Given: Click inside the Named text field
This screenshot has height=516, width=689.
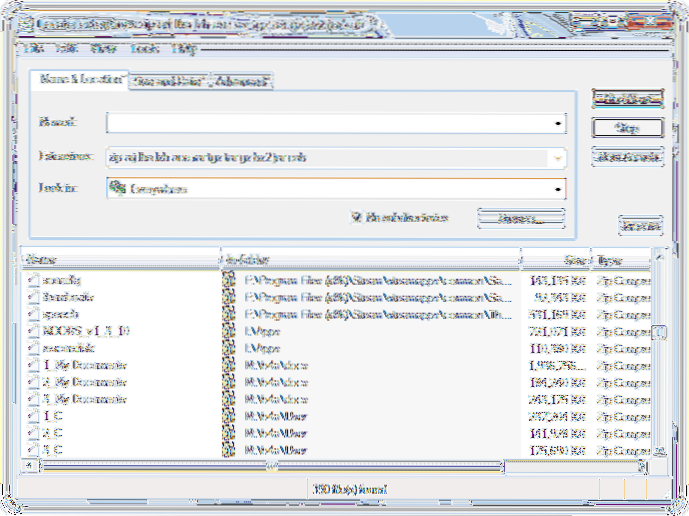Looking at the screenshot, I should (328, 123).
